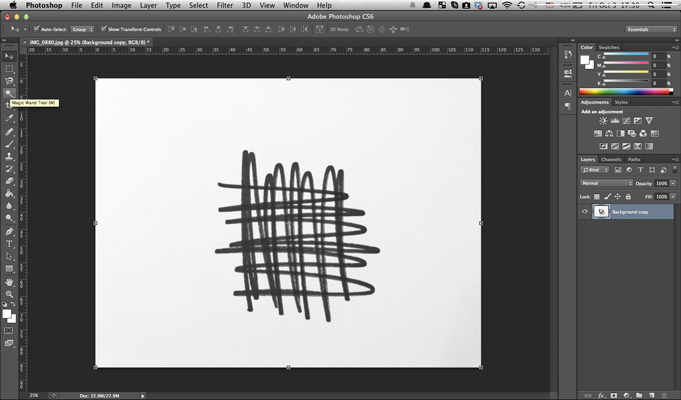Open the Opacity slider dropdown
Viewport: 681px width, 400px height.
[x=673, y=183]
